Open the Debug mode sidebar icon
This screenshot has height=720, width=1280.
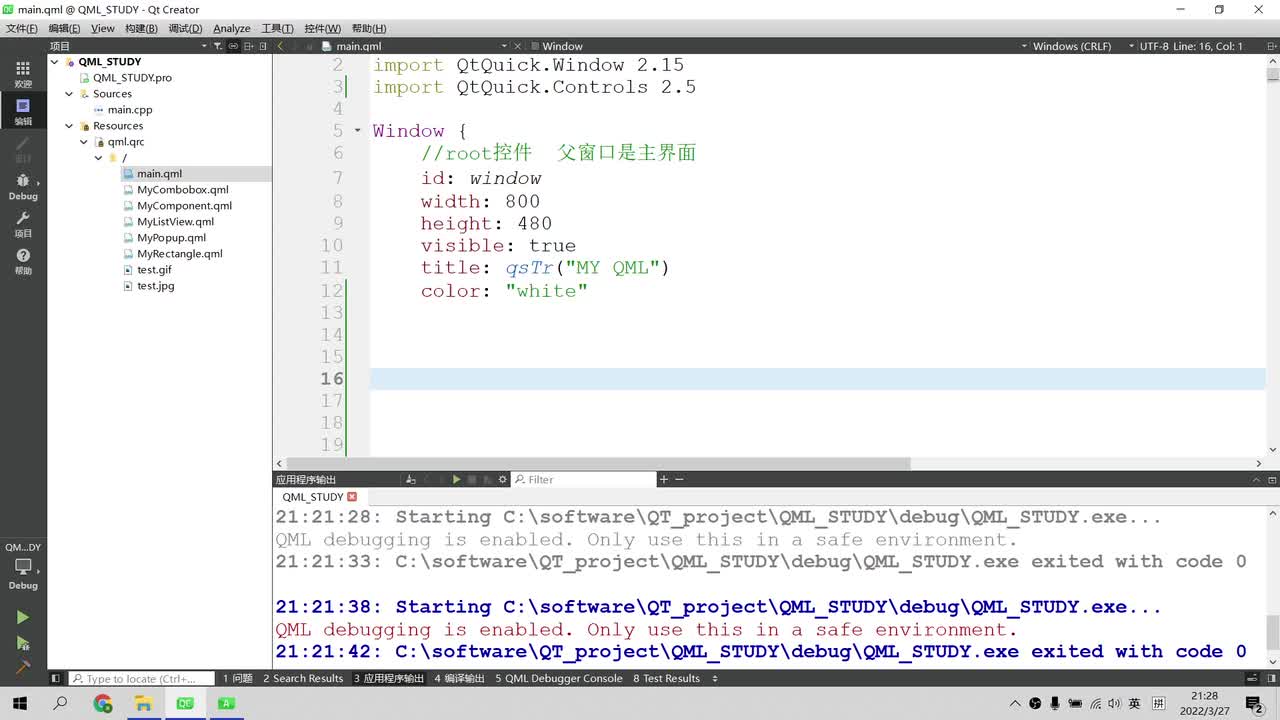(x=23, y=186)
